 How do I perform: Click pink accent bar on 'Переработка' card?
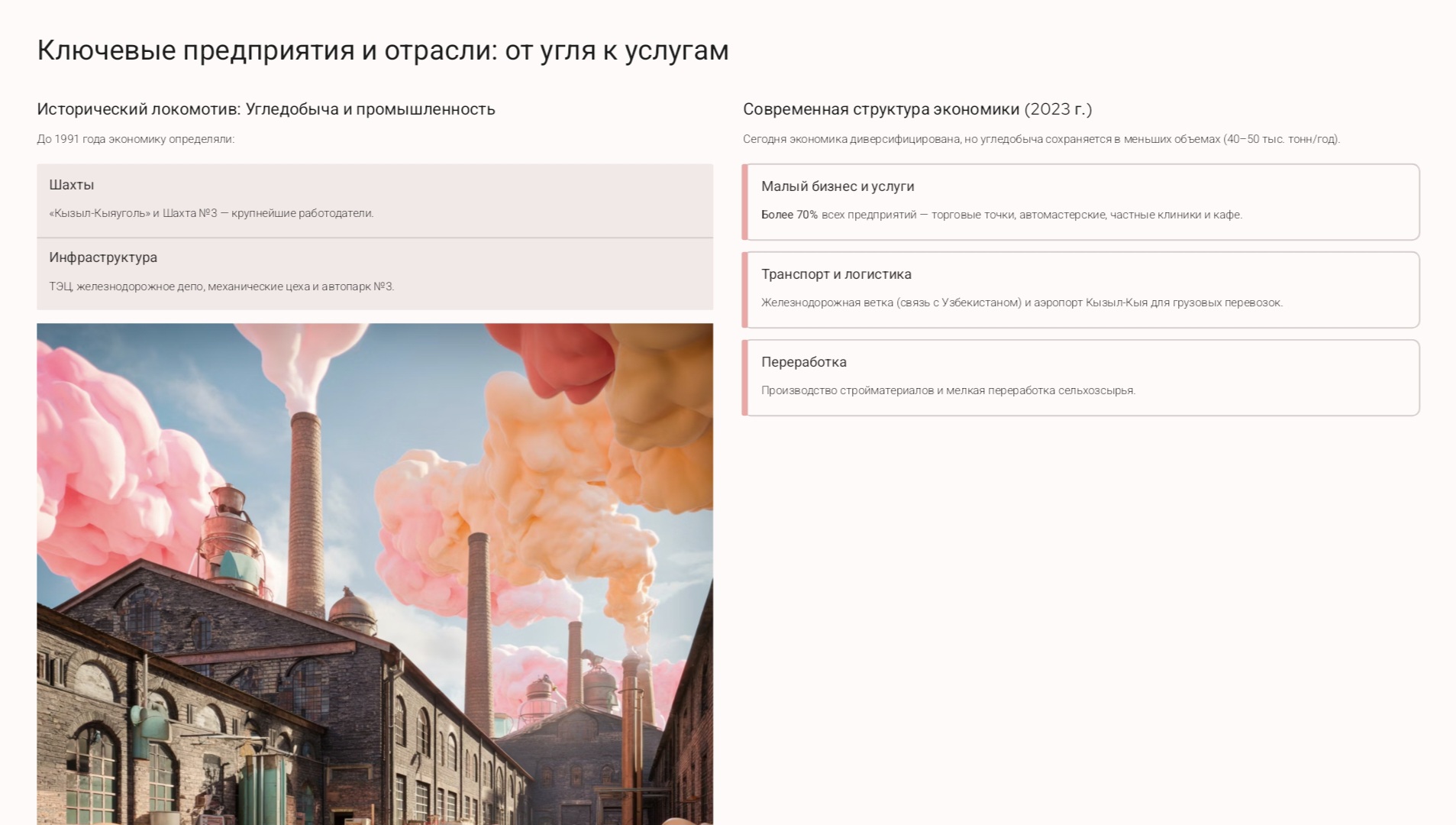tap(744, 378)
